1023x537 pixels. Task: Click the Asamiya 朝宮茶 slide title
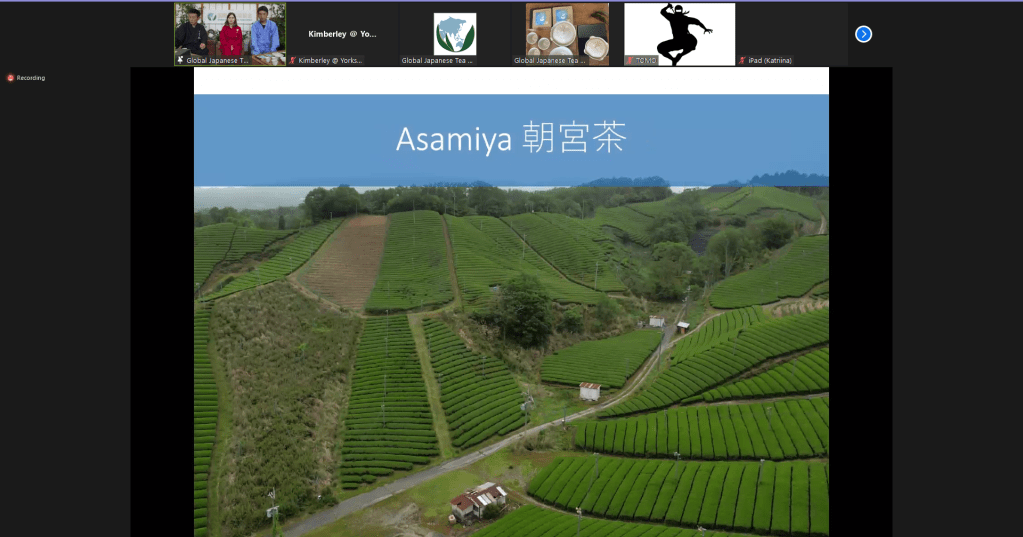pos(510,139)
